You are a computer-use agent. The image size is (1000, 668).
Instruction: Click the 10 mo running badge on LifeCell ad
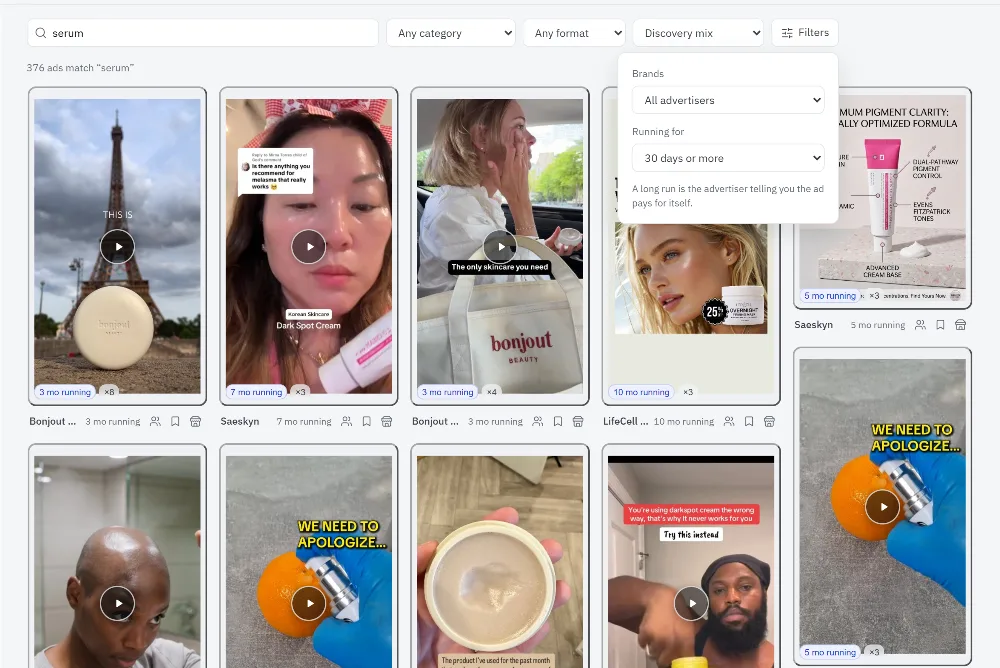click(642, 392)
